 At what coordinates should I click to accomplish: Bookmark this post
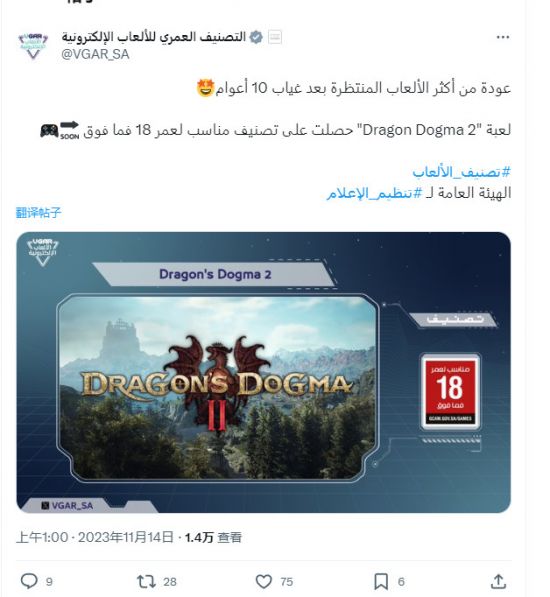click(381, 581)
